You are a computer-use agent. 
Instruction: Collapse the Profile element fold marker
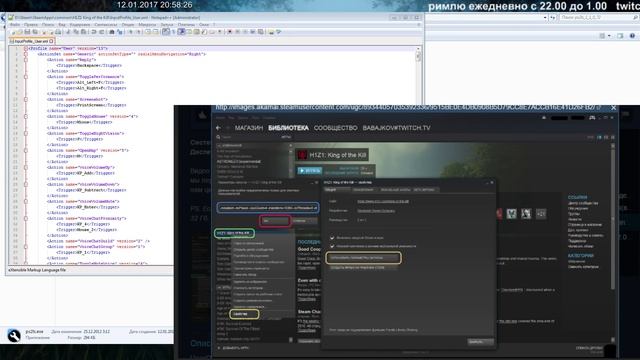coord(26,48)
